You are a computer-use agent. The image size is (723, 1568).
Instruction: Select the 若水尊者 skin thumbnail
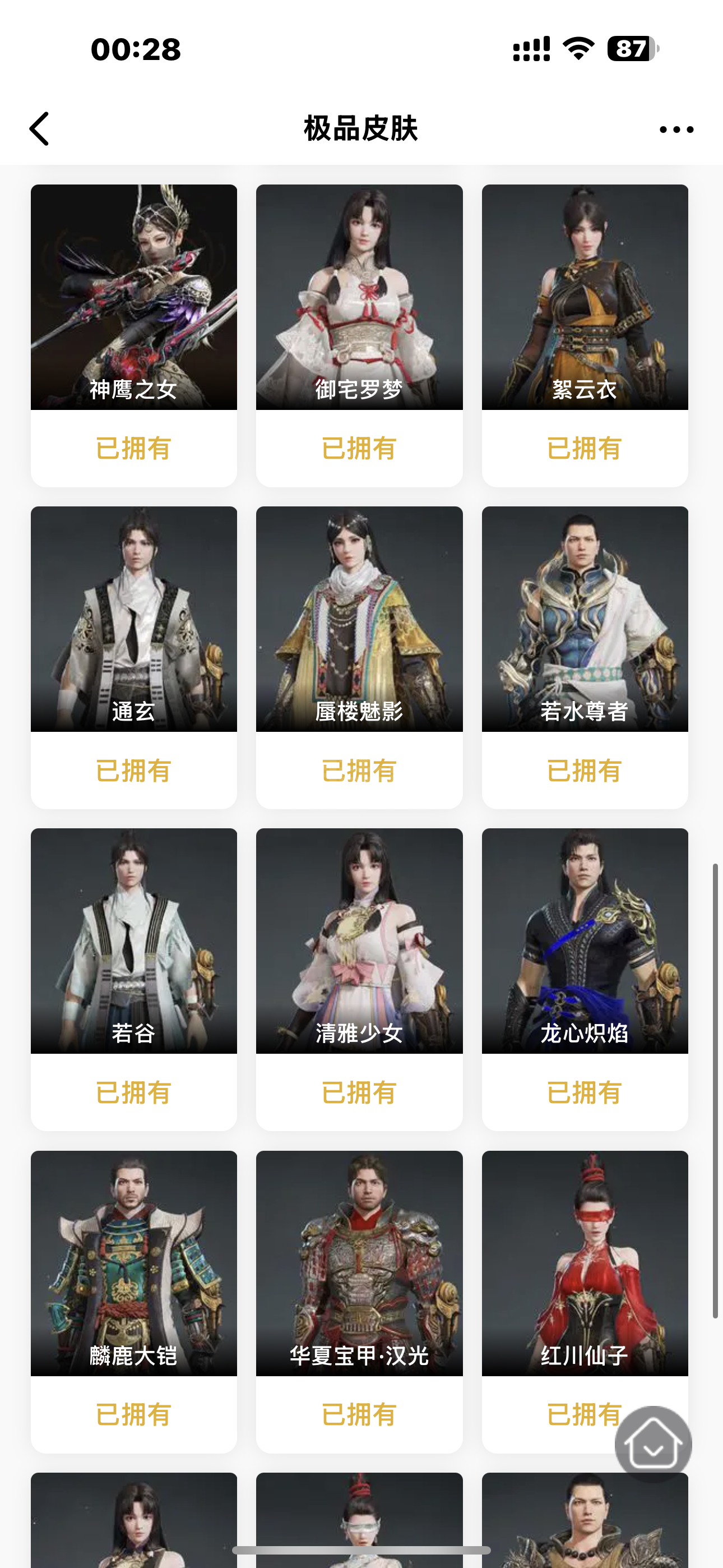(585, 619)
